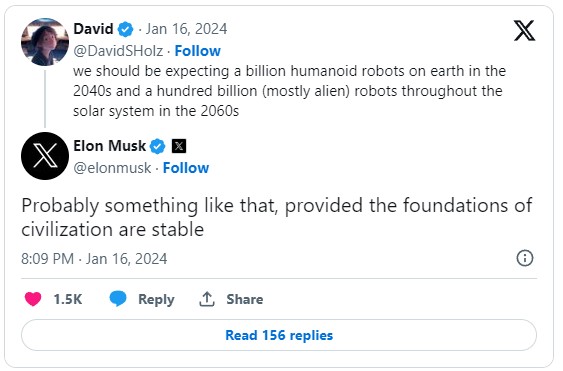Click the Read 156 replies button
The width and height of the screenshot is (563, 371).
[279, 335]
